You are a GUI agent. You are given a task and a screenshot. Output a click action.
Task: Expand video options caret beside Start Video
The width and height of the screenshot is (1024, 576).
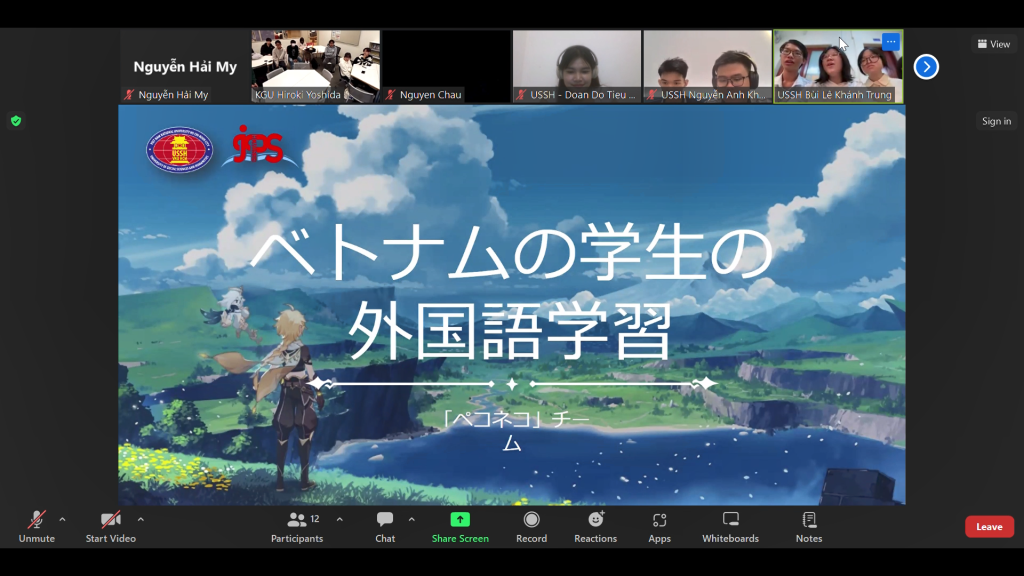point(140,520)
